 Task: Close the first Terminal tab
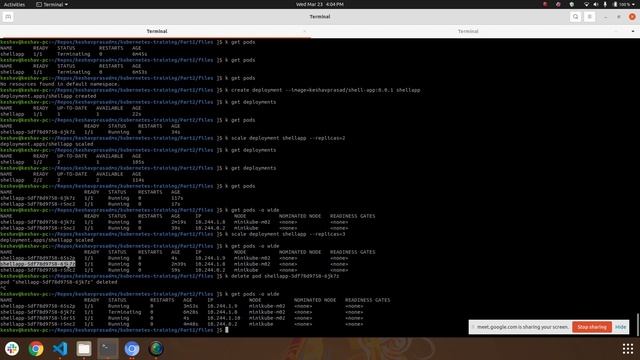pyautogui.click(x=304, y=31)
